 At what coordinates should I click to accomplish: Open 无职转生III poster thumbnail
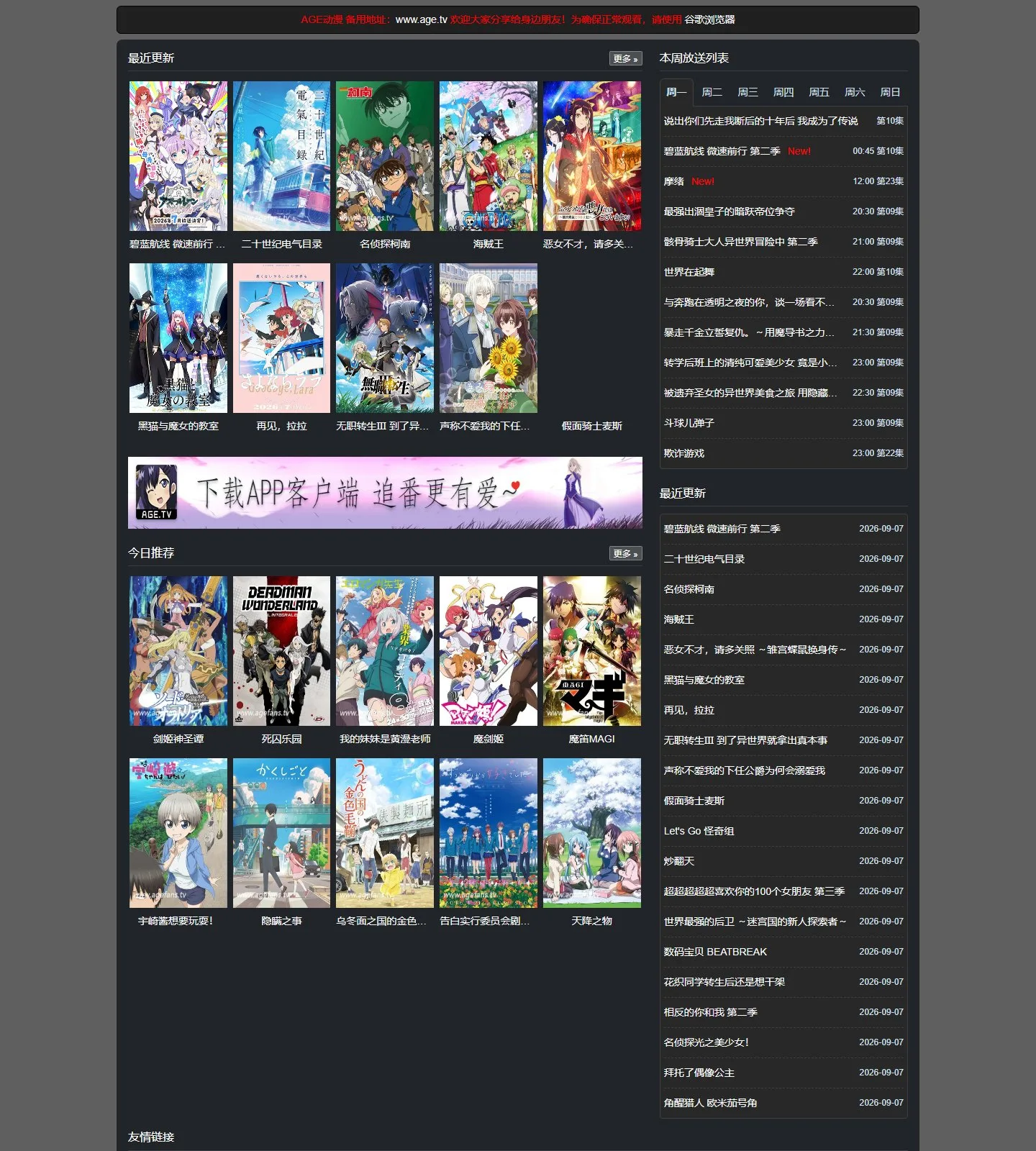(385, 338)
